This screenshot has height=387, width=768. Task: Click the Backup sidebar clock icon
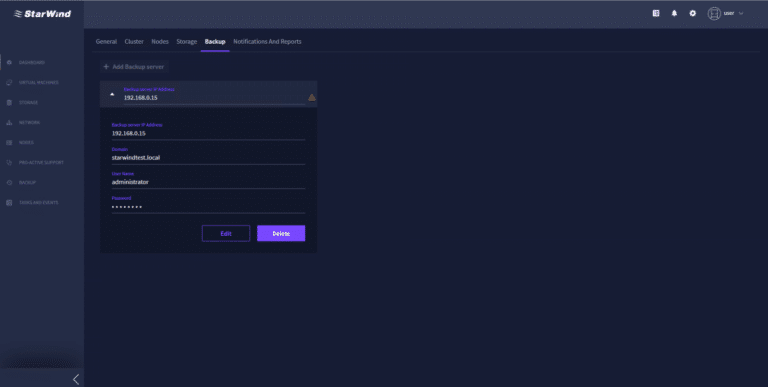coord(9,183)
